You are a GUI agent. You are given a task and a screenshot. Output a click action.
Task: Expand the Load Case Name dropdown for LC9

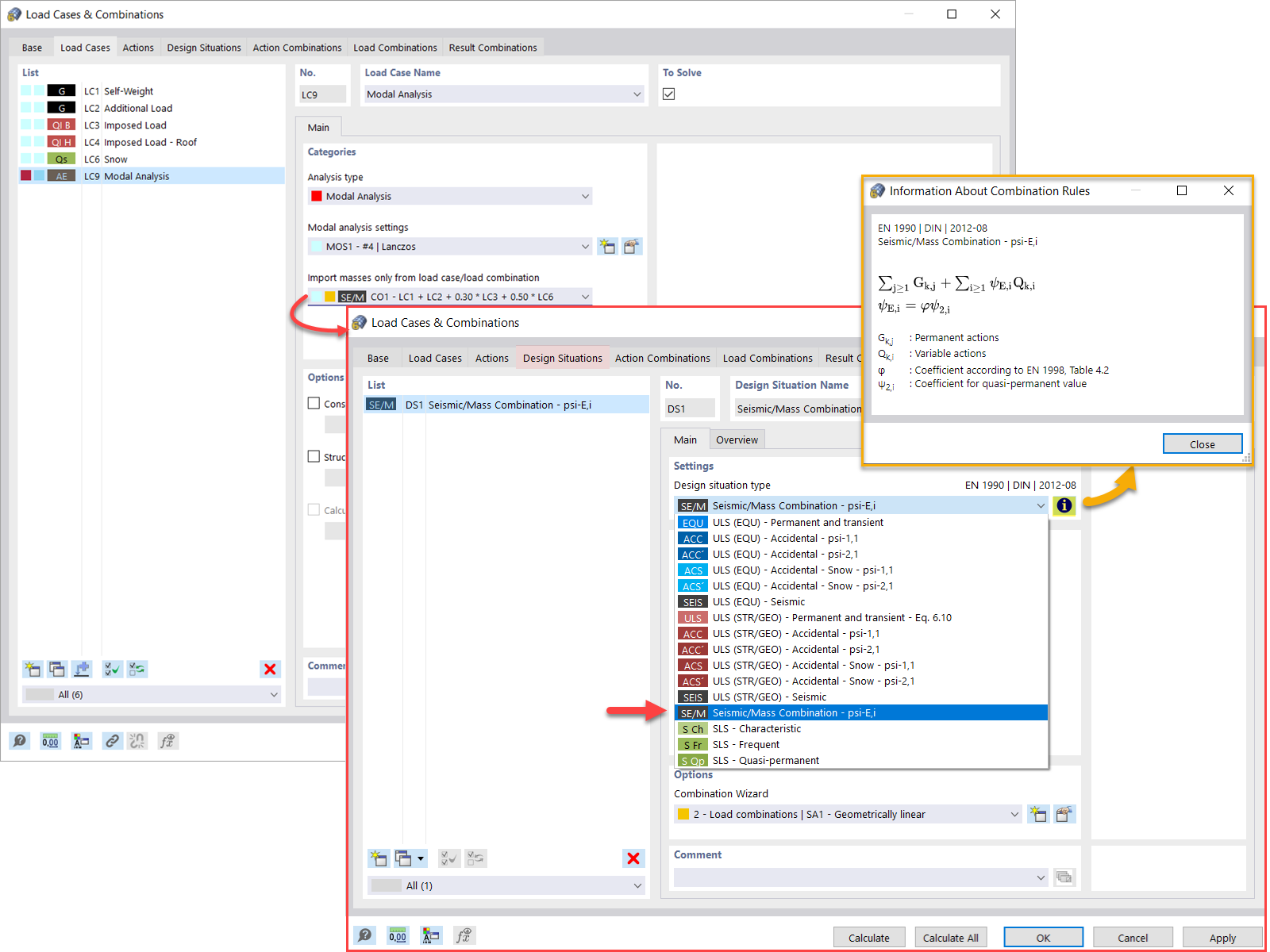tap(637, 94)
